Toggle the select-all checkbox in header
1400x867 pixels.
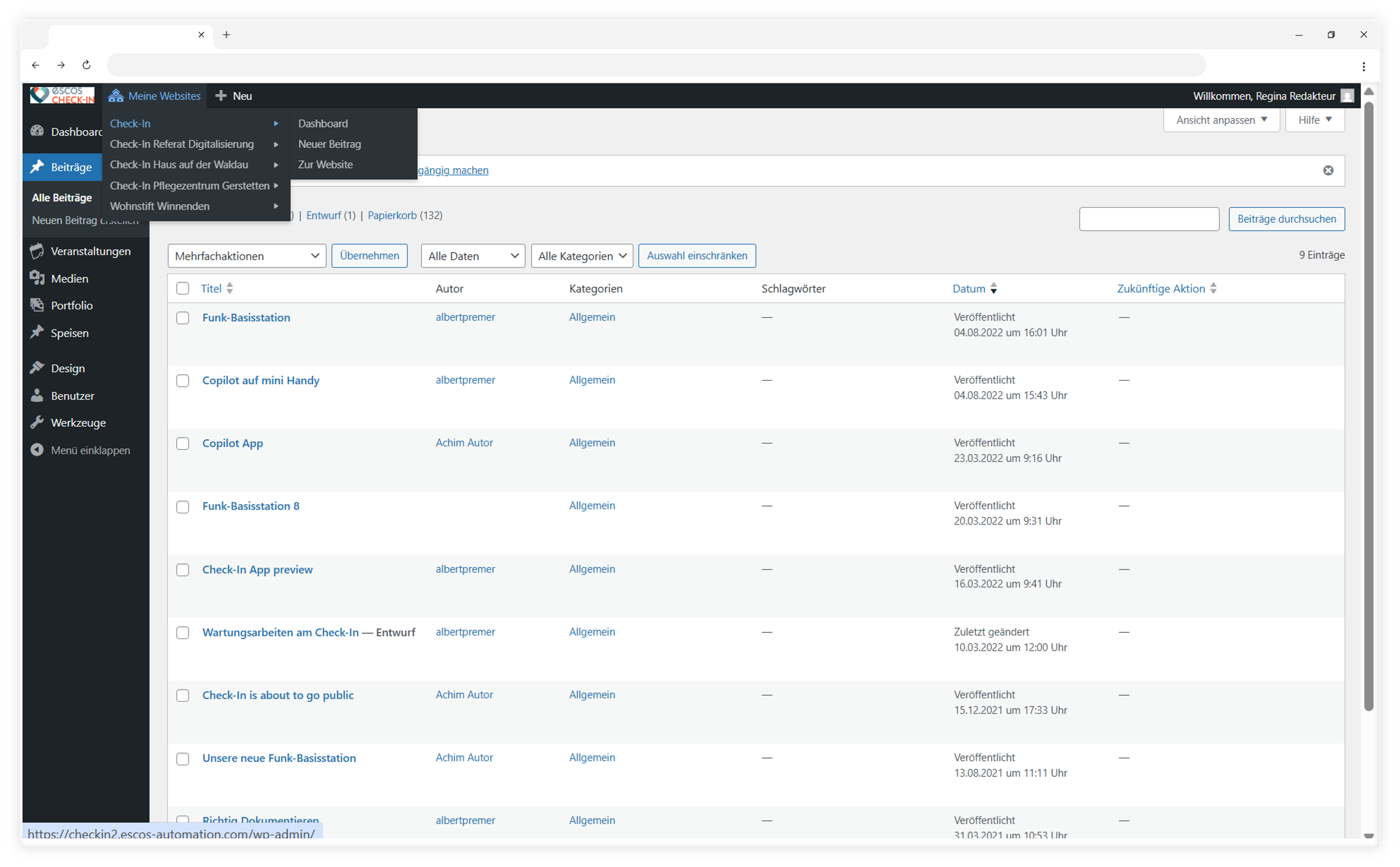183,289
